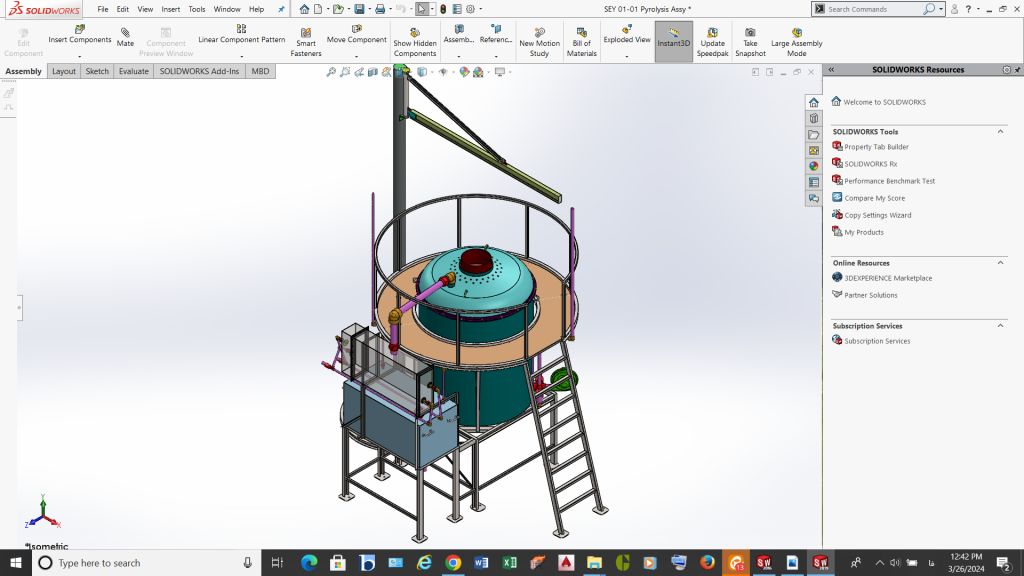Screen dimensions: 1024x576
Task: Open Bill of Materials tool
Action: coord(582,33)
